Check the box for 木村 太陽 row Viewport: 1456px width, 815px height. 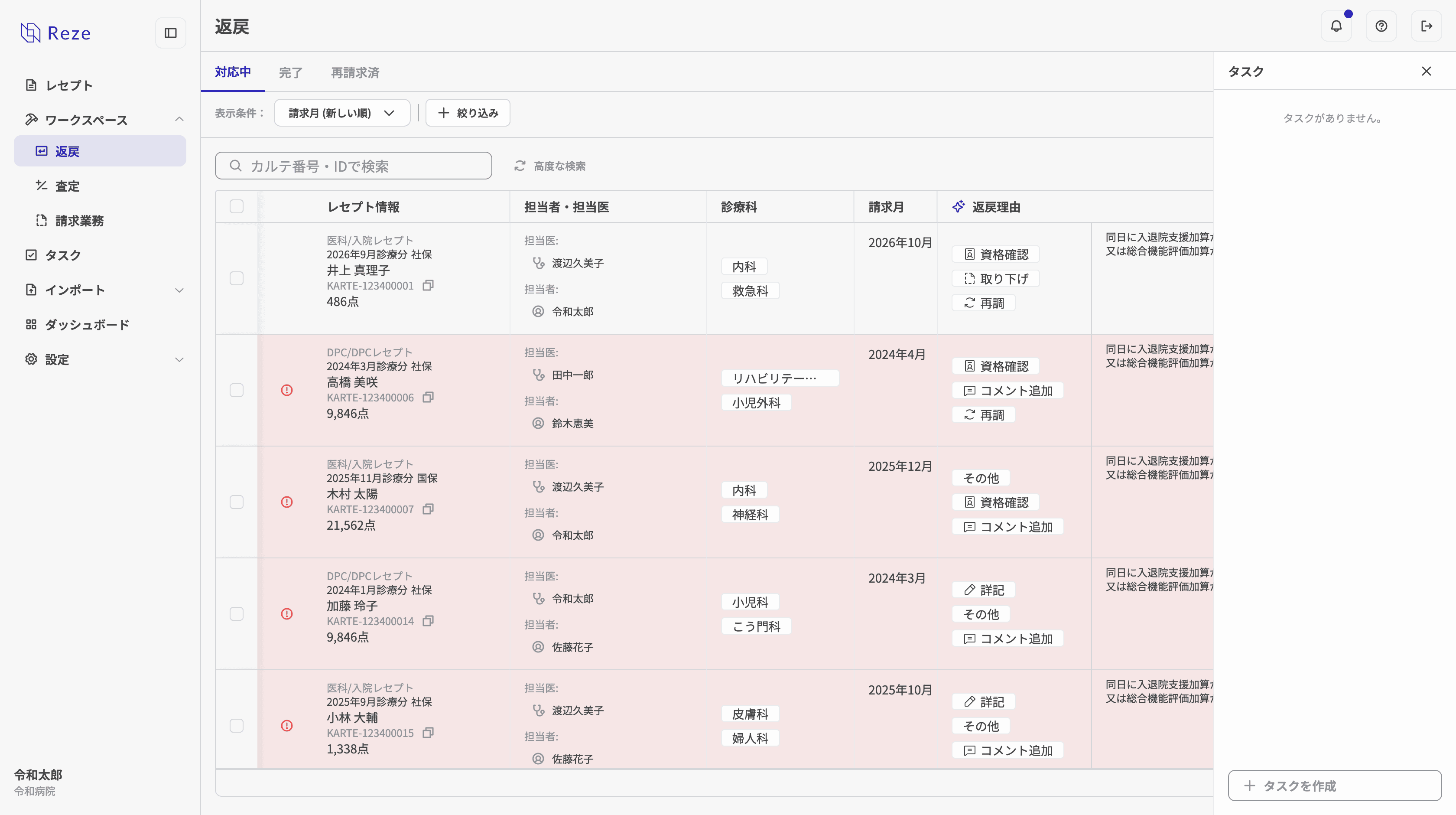click(237, 502)
